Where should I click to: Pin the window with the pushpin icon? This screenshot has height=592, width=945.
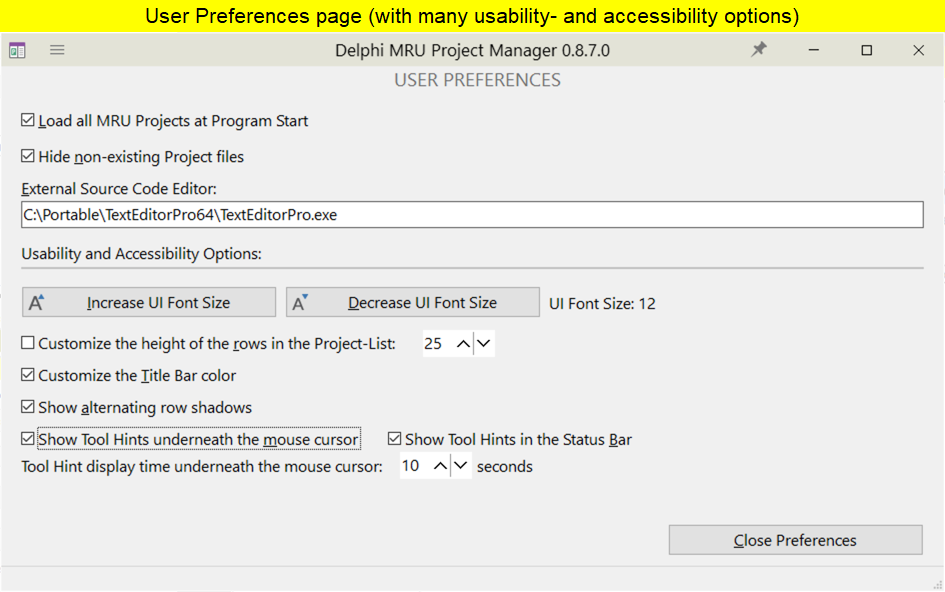pos(759,50)
